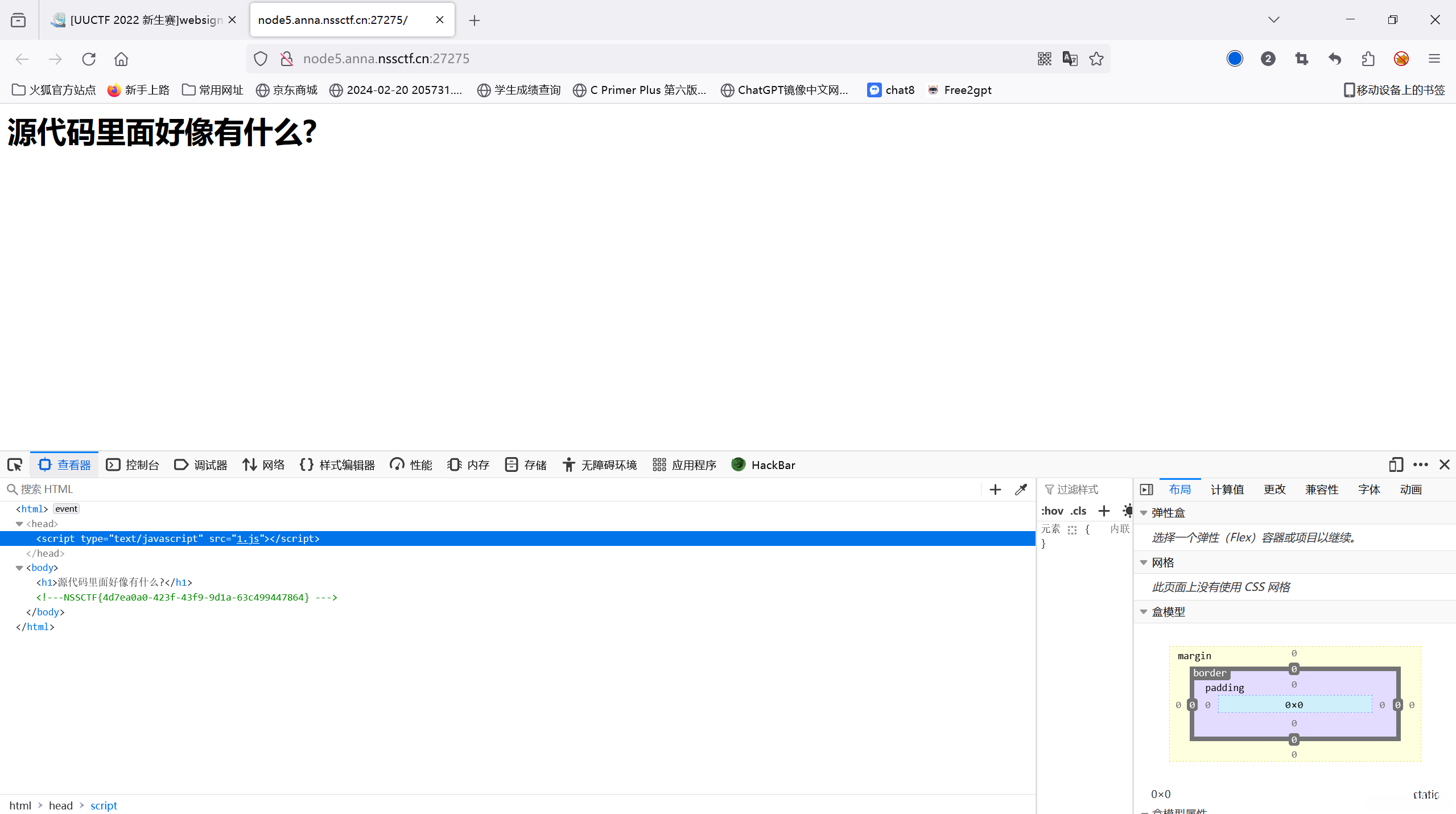Bookmark this page with the star icon

1096,59
